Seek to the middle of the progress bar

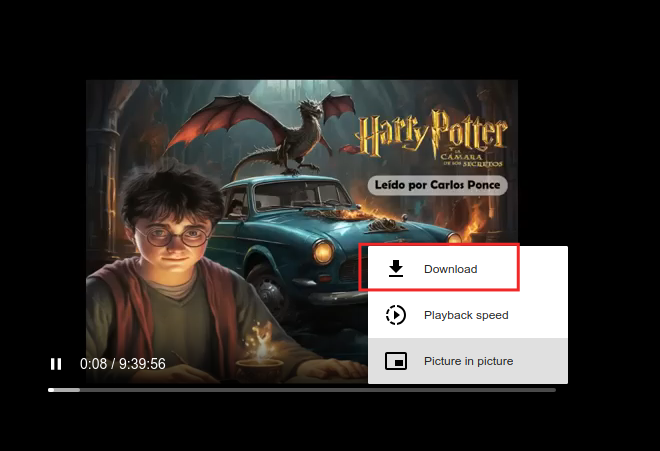point(302,389)
